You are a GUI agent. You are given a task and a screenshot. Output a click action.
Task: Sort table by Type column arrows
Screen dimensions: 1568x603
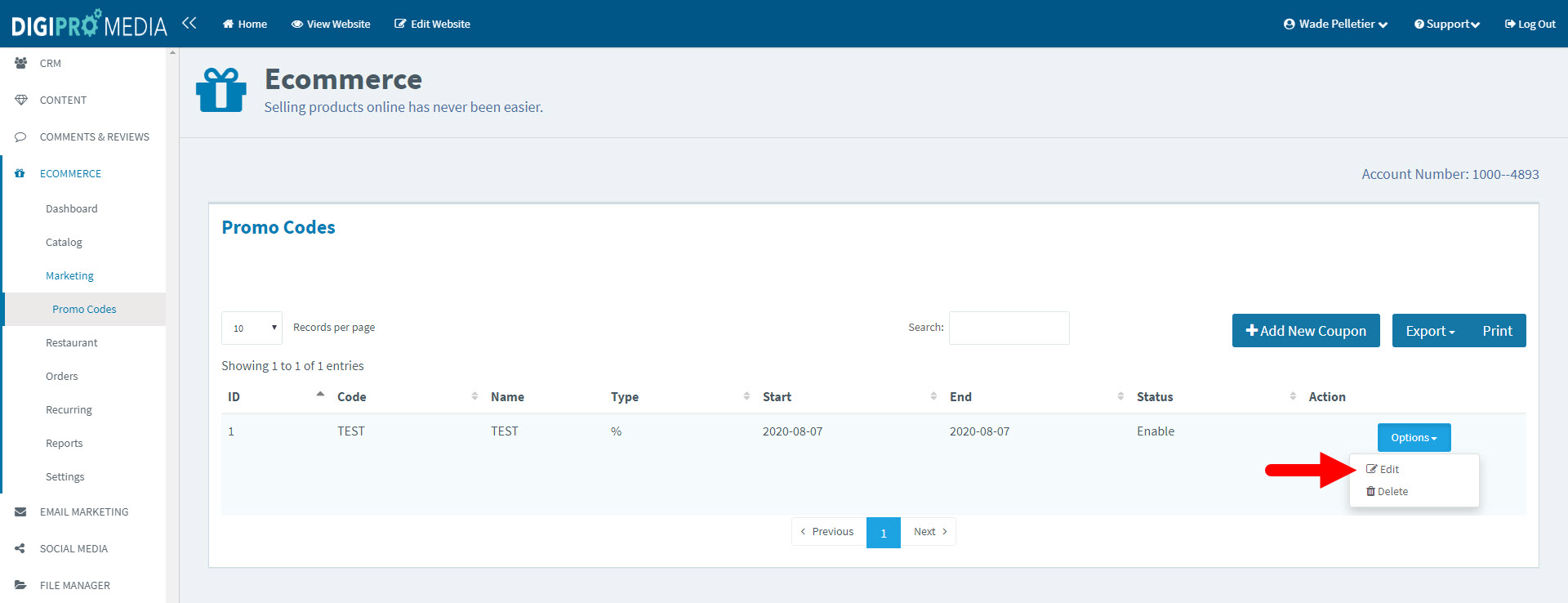(x=746, y=396)
